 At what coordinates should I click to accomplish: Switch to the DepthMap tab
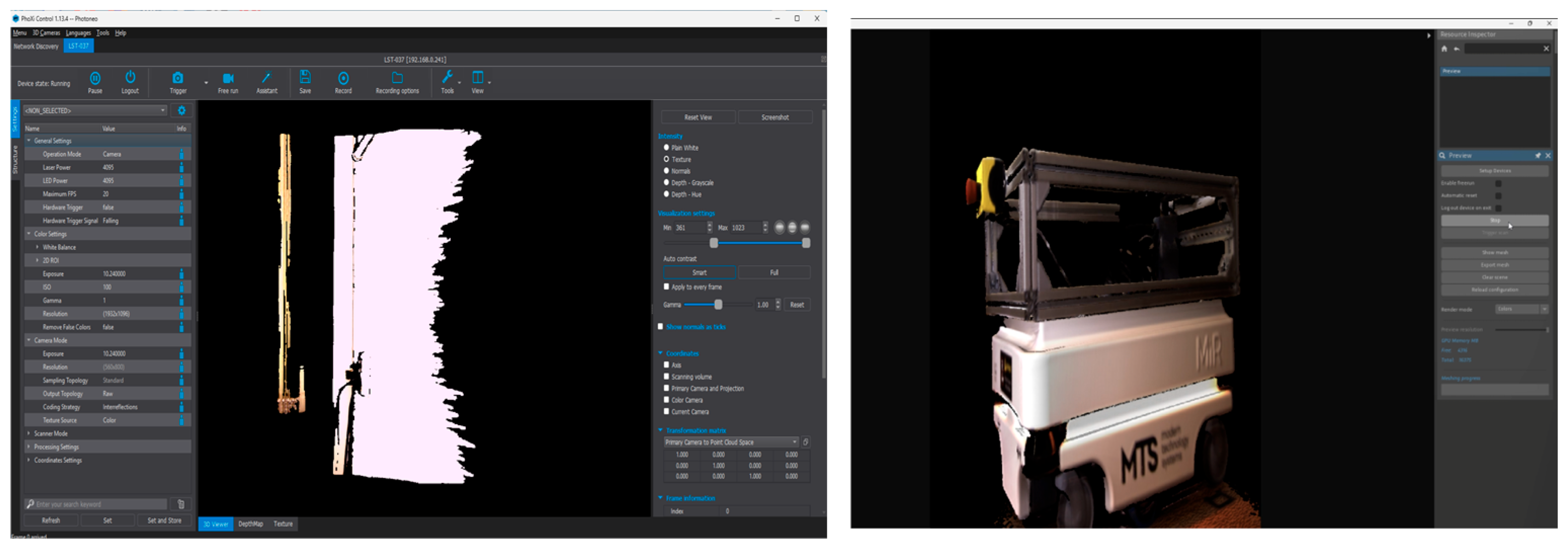click(x=250, y=523)
